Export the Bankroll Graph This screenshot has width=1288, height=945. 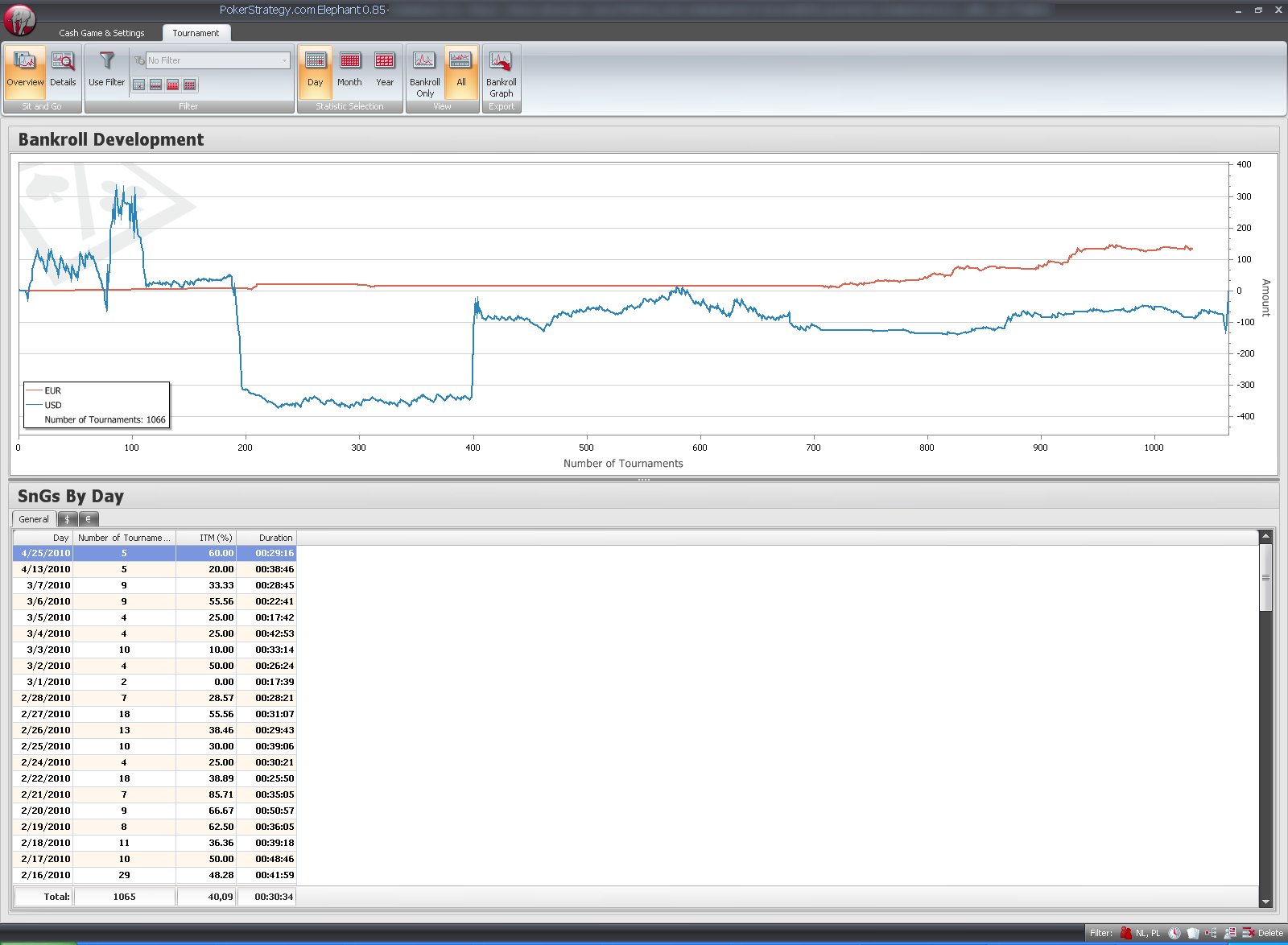tap(502, 72)
